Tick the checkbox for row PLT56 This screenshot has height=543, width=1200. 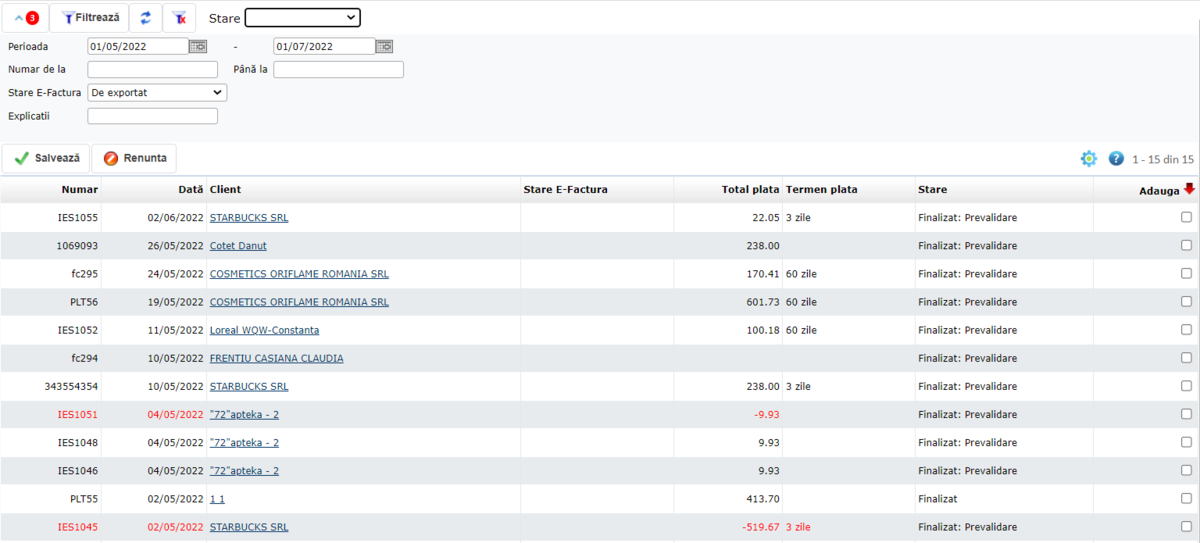click(1186, 301)
